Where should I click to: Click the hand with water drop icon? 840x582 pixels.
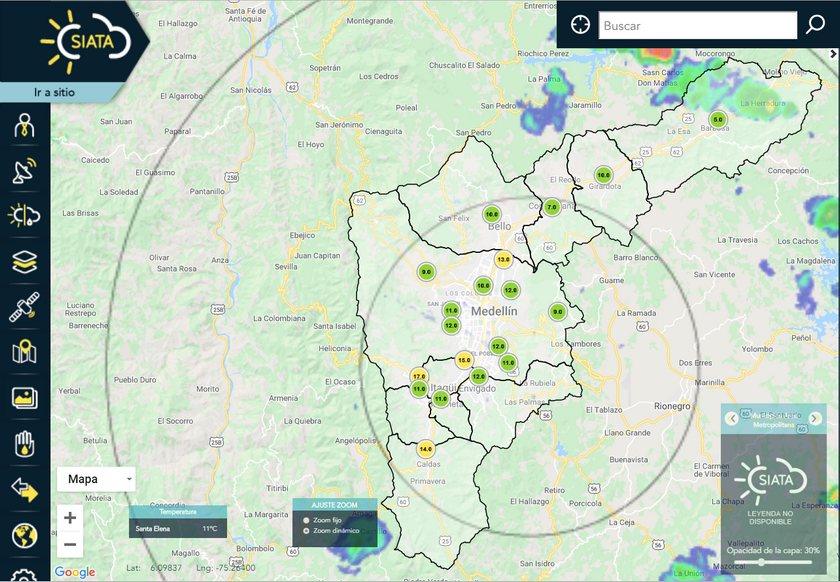click(24, 444)
